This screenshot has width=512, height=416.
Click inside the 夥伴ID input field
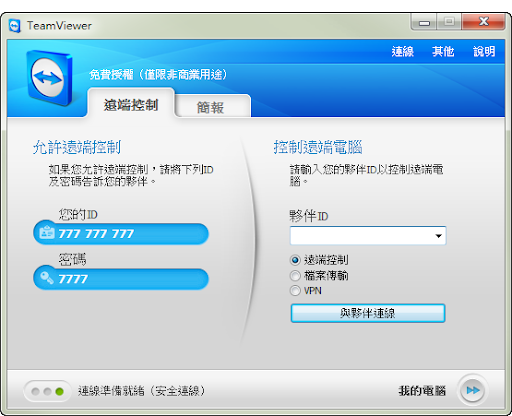pyautogui.click(x=362, y=236)
